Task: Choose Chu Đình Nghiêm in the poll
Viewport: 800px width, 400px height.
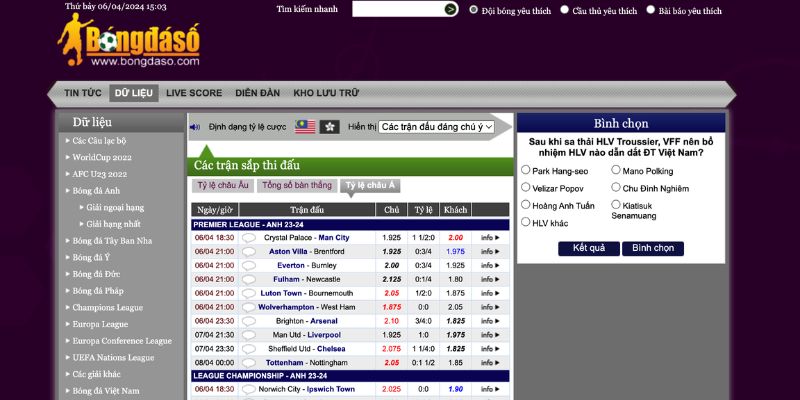Action: 615,188
